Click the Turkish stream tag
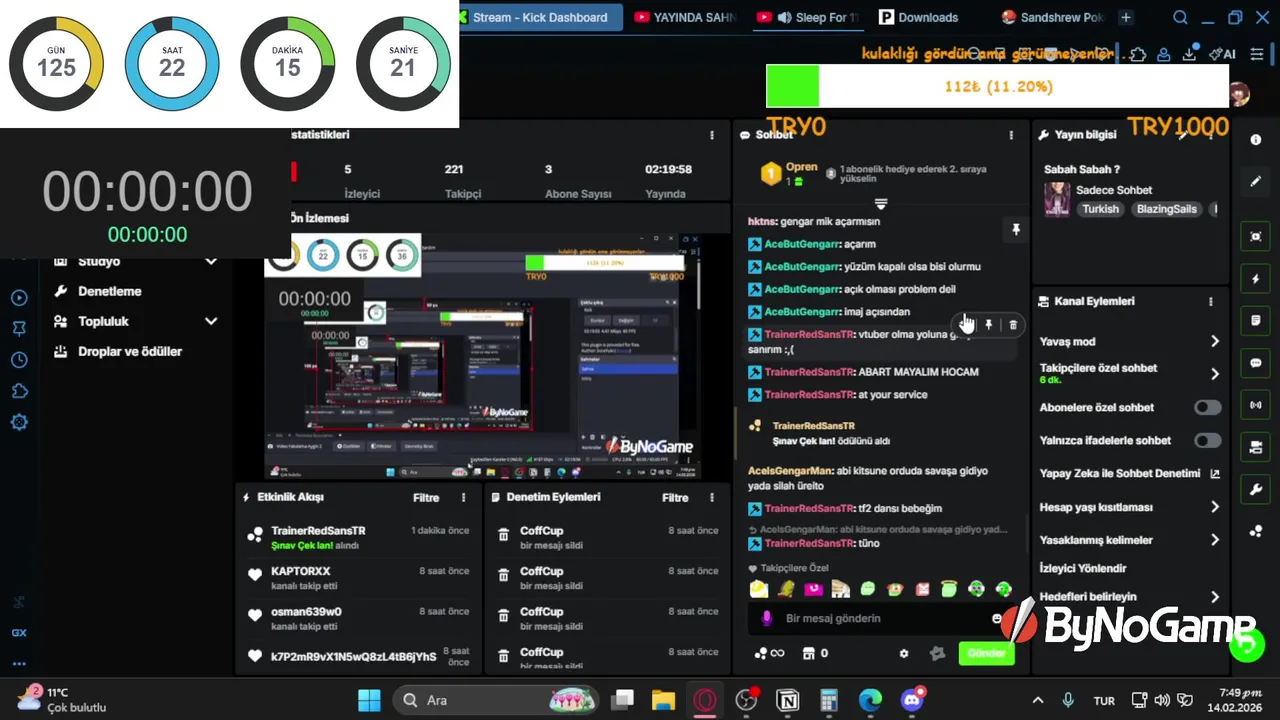The height and width of the screenshot is (720, 1280). coord(1100,209)
